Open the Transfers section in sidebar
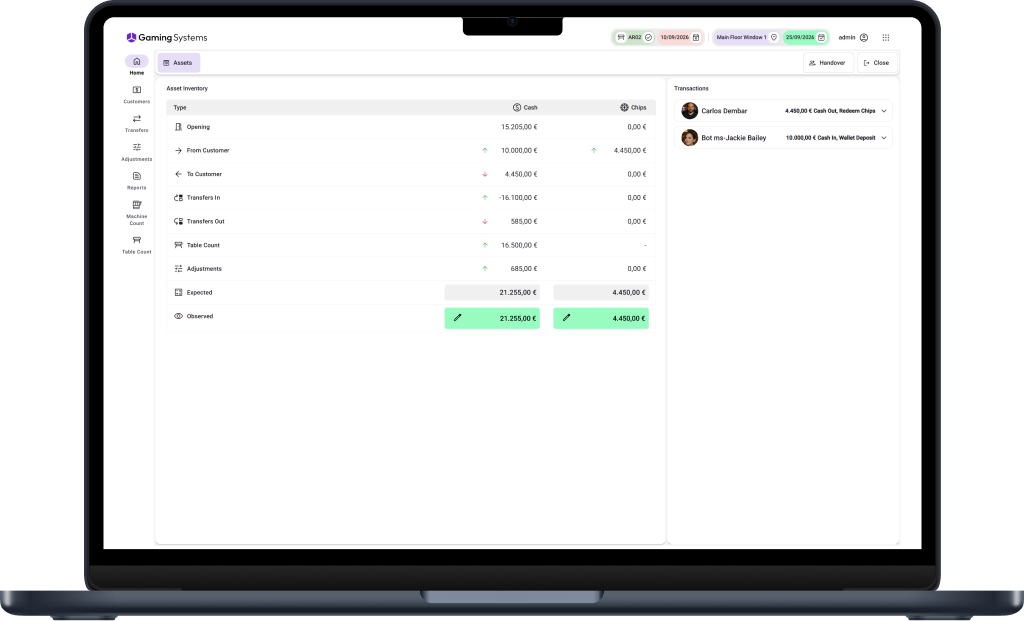1024x621 pixels. pos(136,123)
